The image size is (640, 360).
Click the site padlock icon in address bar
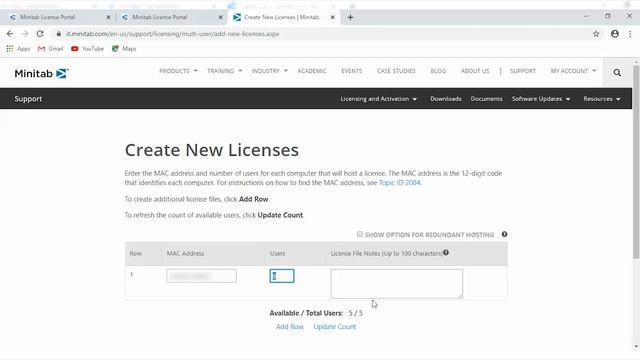coord(58,34)
